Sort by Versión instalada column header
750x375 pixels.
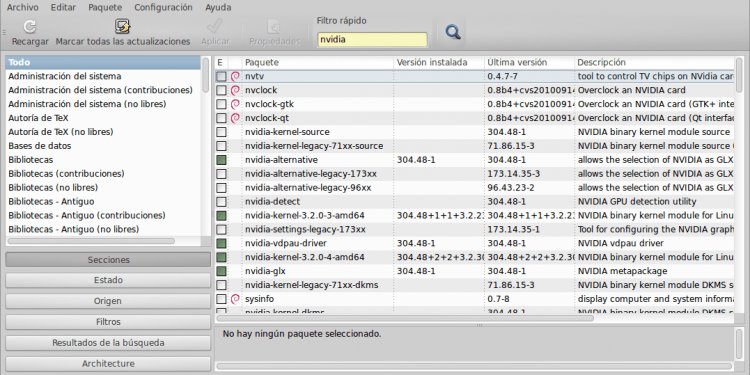coord(439,63)
